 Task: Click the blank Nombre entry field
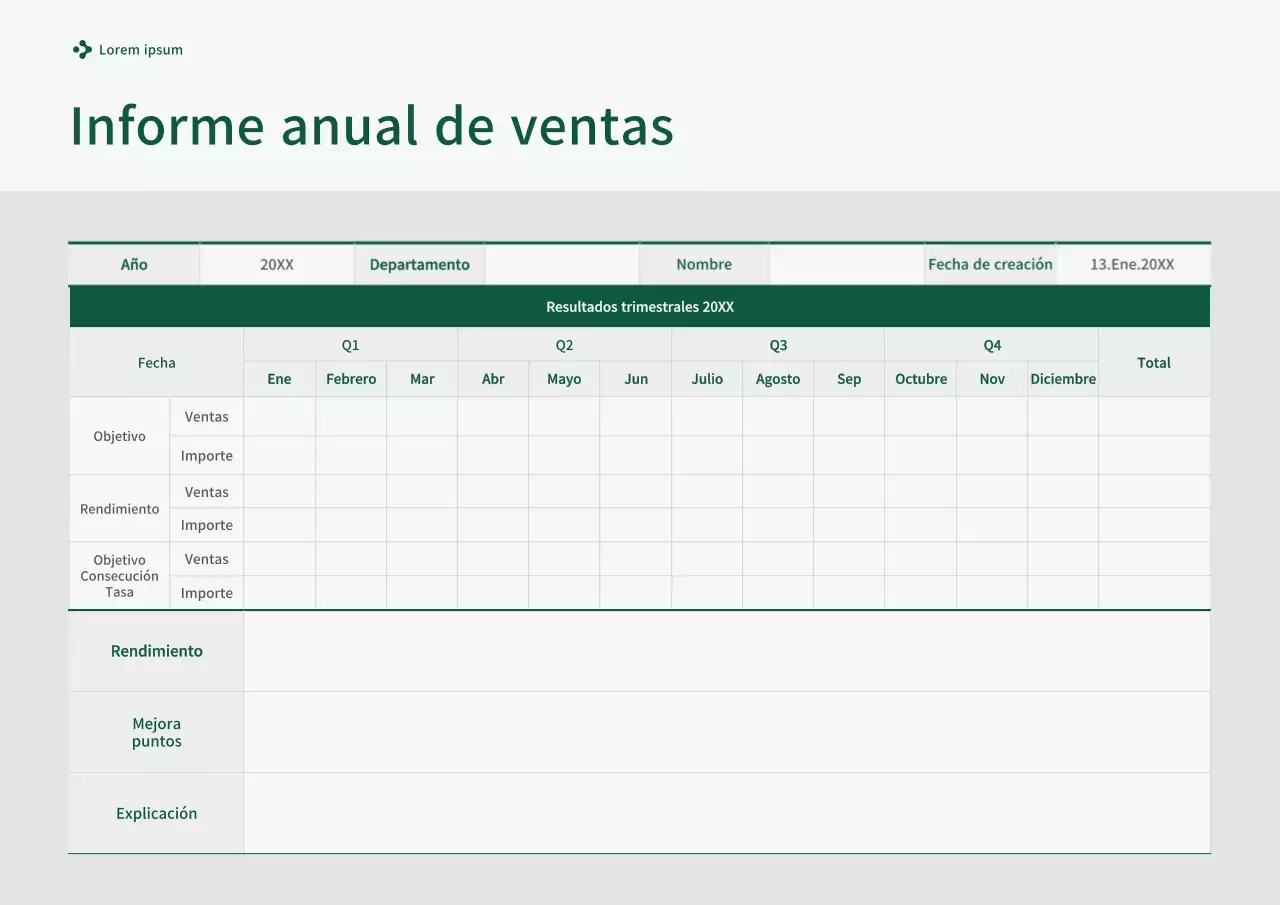click(x=847, y=264)
